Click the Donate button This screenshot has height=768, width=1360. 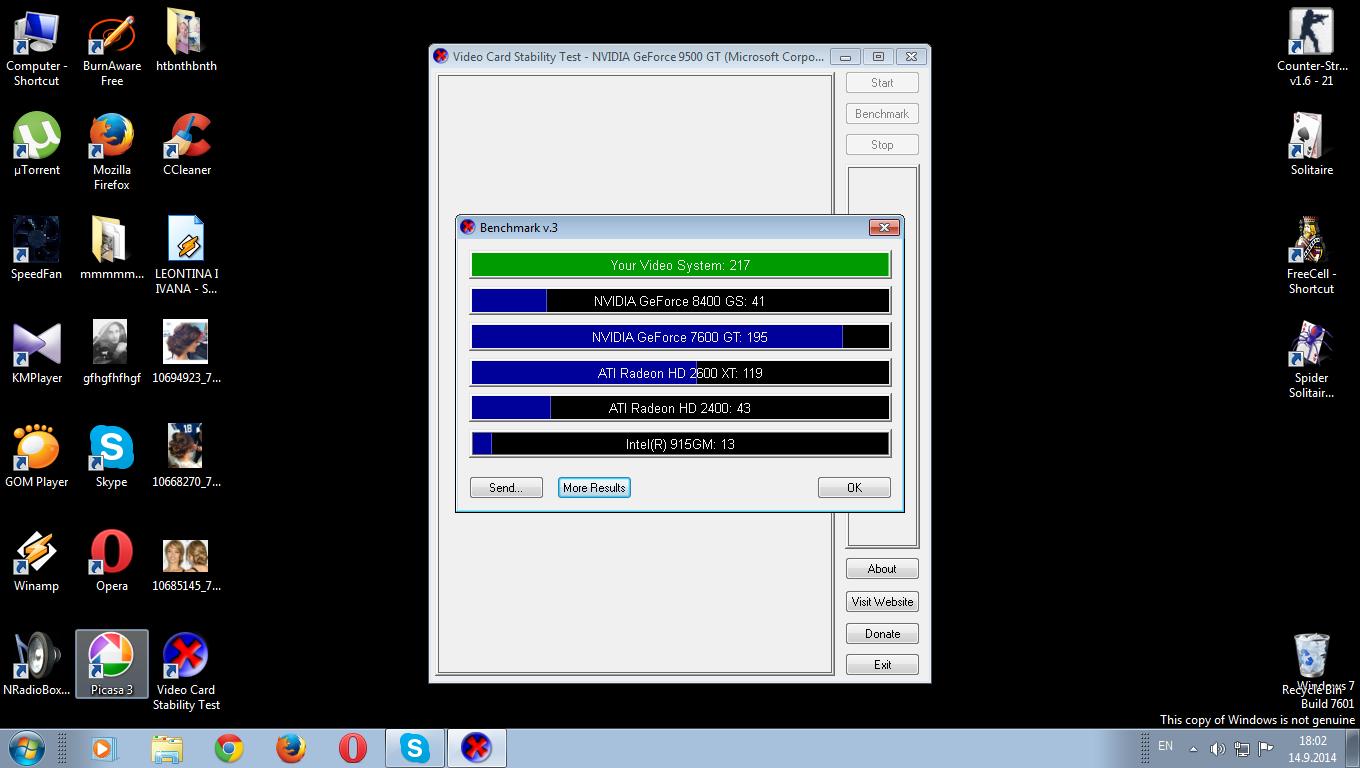[x=882, y=634]
